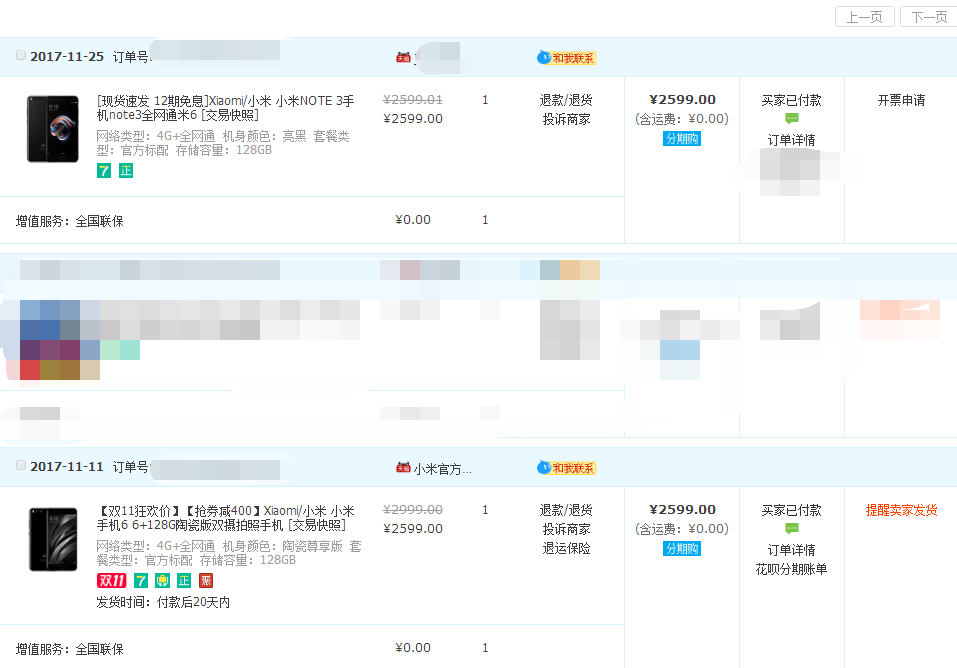
Task: Click 买家已付款 status in 2017-11-11 order
Action: [x=792, y=510]
